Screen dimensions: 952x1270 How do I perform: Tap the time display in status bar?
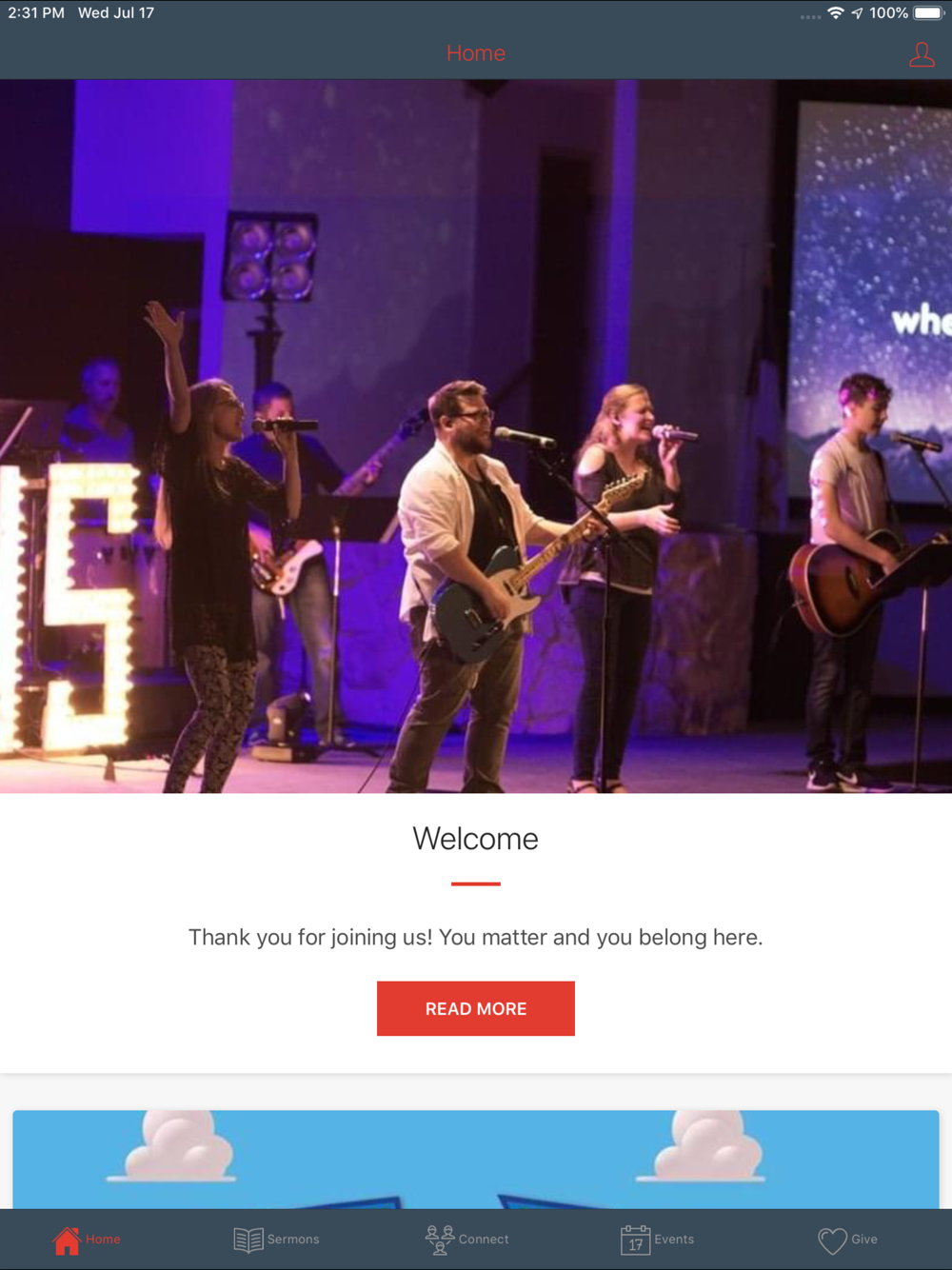(x=36, y=13)
